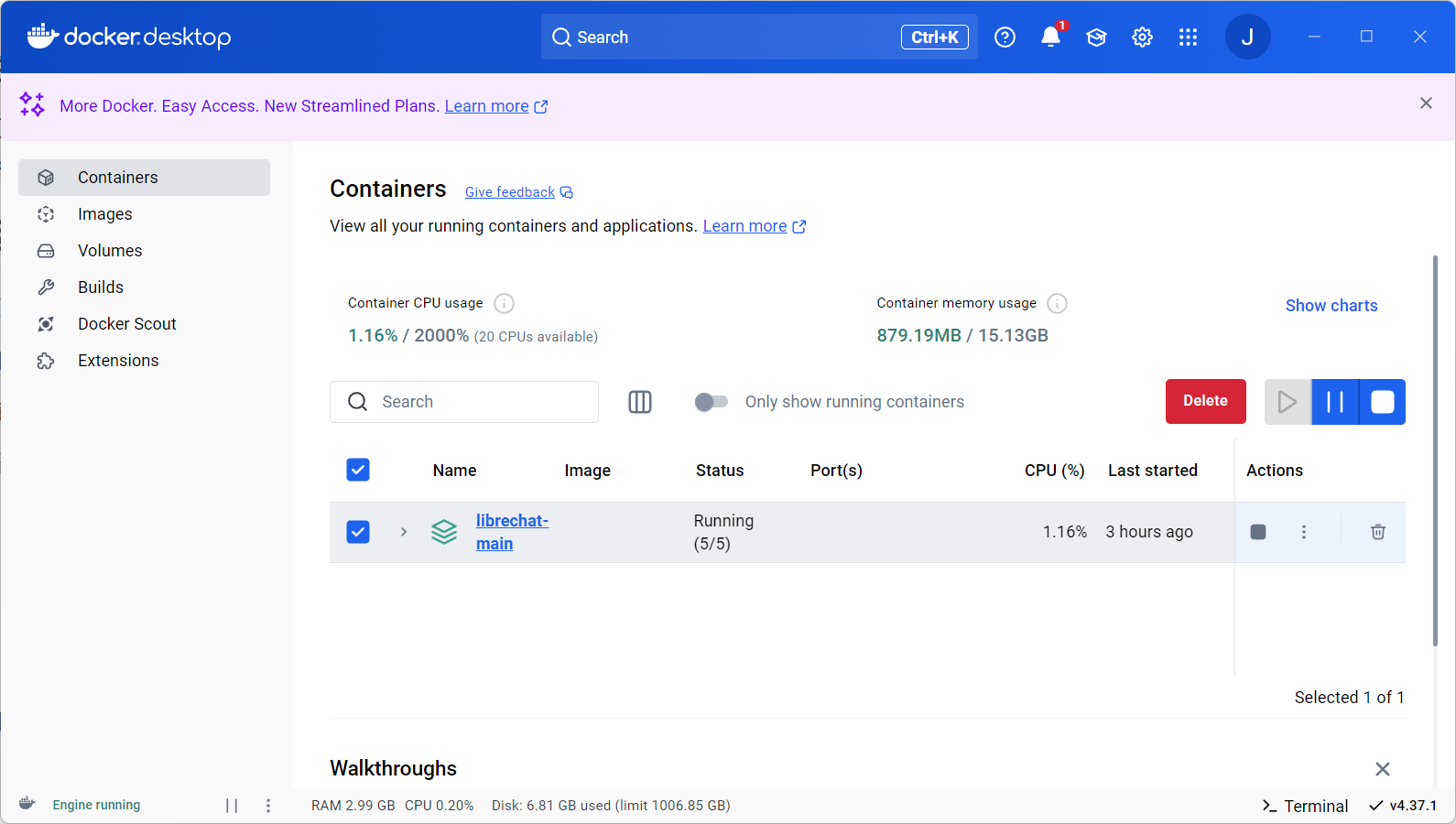The image size is (1456, 824).
Task: Delete librechat-main via trash icon
Action: [x=1378, y=532]
